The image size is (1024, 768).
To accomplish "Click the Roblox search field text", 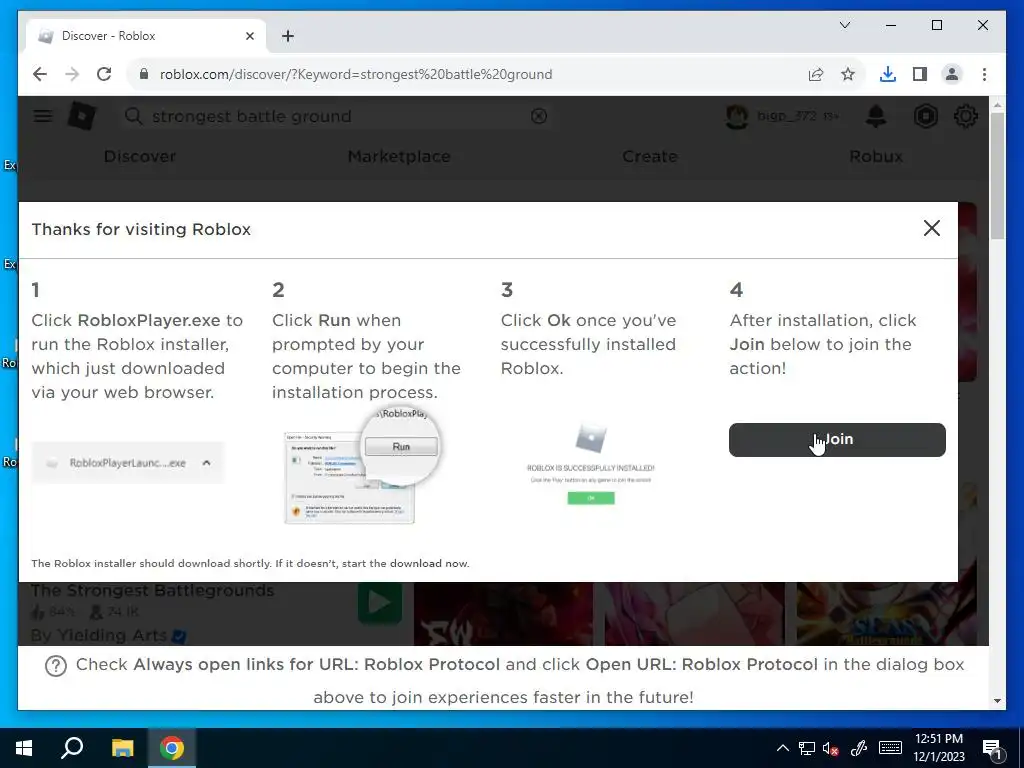I will [x=252, y=116].
